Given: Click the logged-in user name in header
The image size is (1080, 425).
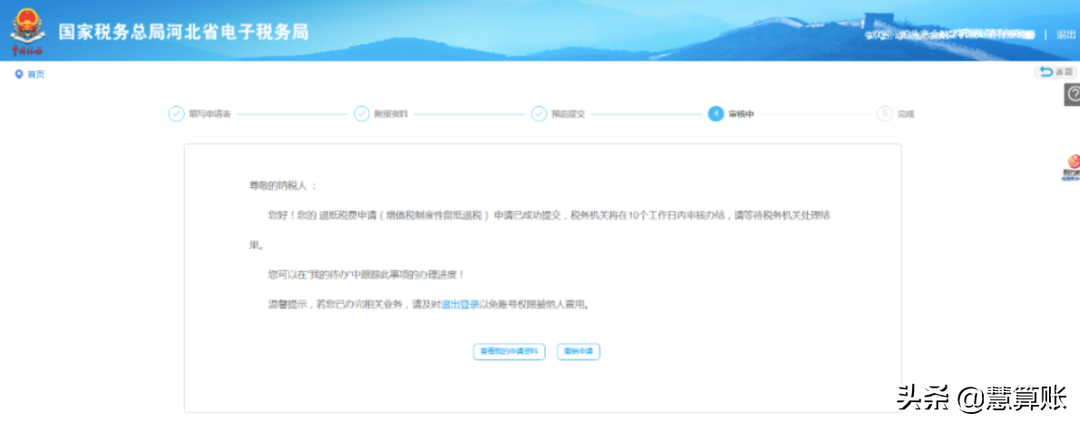Looking at the screenshot, I should (x=951, y=34).
